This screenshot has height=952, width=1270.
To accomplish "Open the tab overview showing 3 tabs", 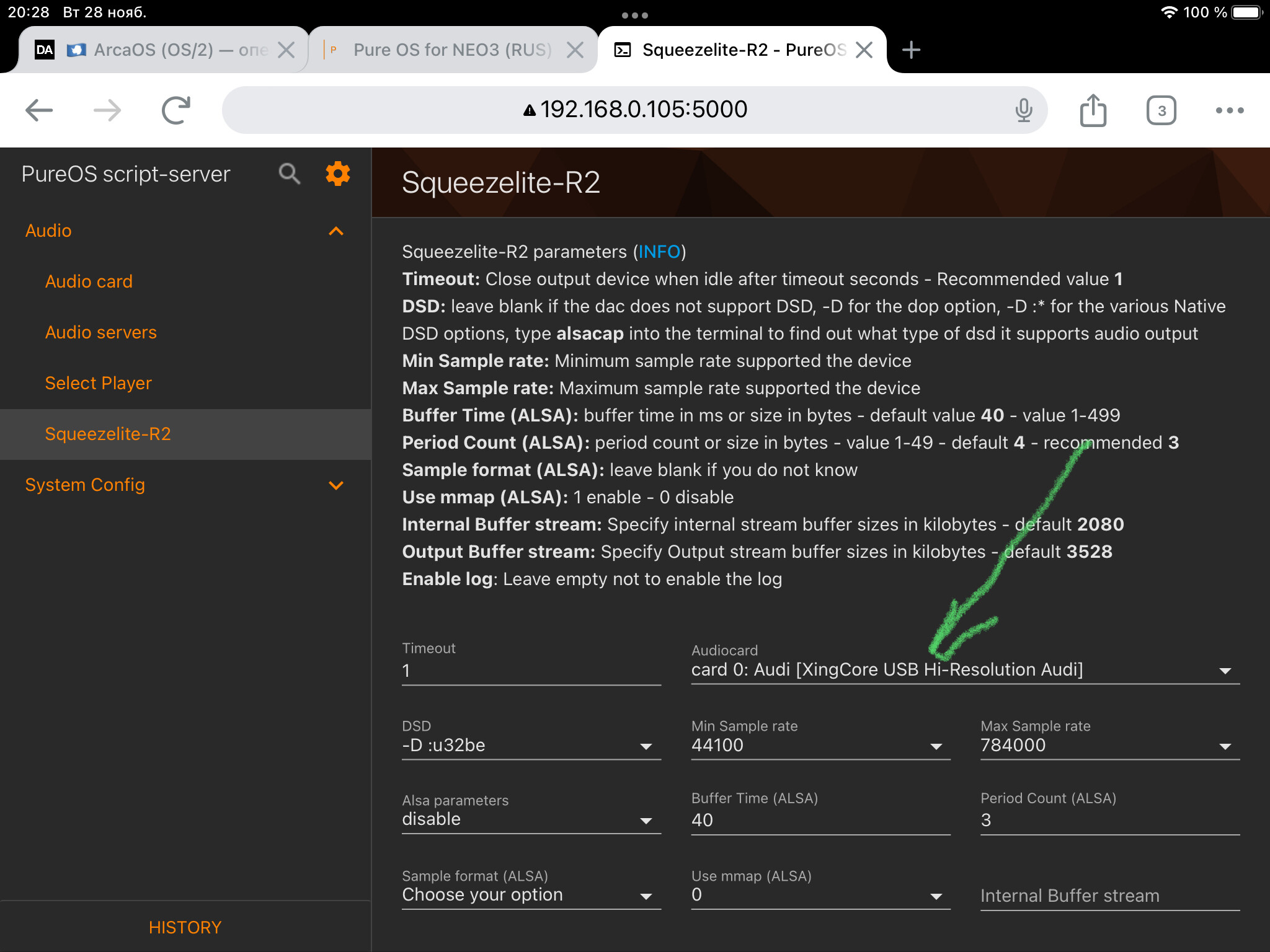I will 1161,110.
